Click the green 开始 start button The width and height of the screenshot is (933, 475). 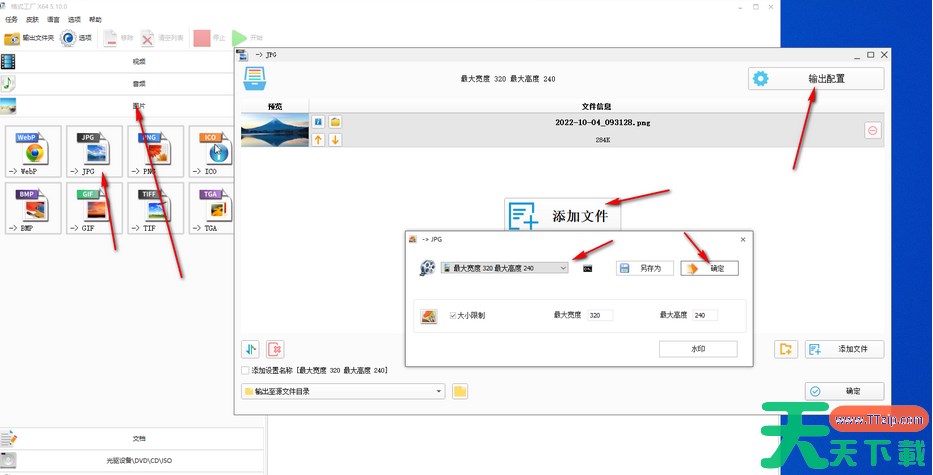pyautogui.click(x=247, y=38)
